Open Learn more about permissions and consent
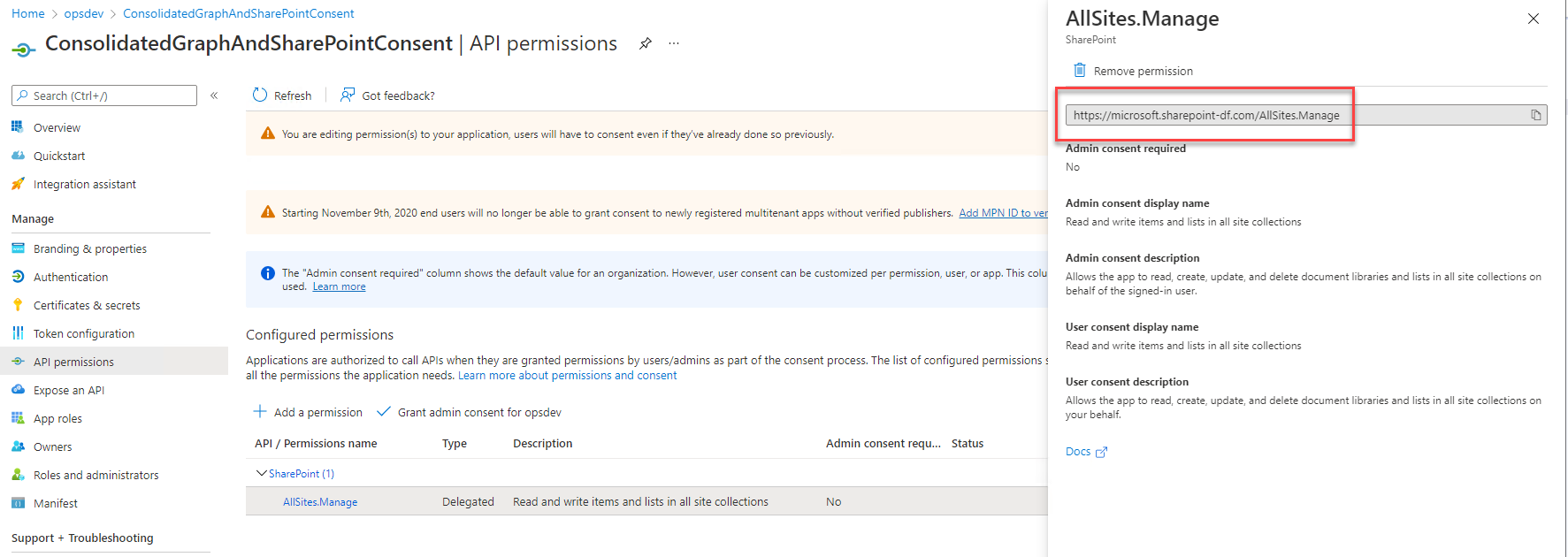Screen dimensions: 1568x557 coord(567,376)
